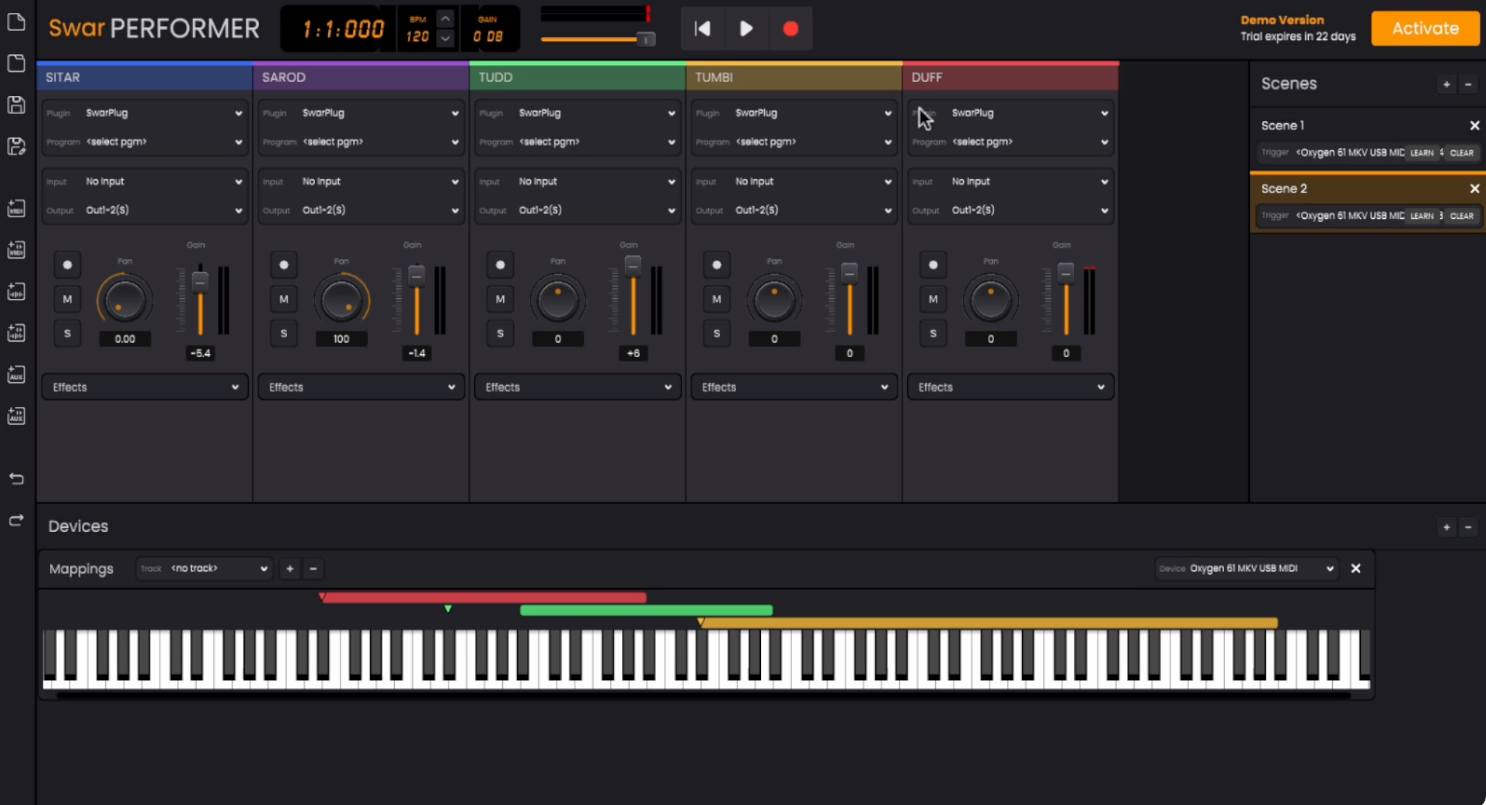The image size is (1486, 805).
Task: Arm record on the TUDD track
Action: 500,265
